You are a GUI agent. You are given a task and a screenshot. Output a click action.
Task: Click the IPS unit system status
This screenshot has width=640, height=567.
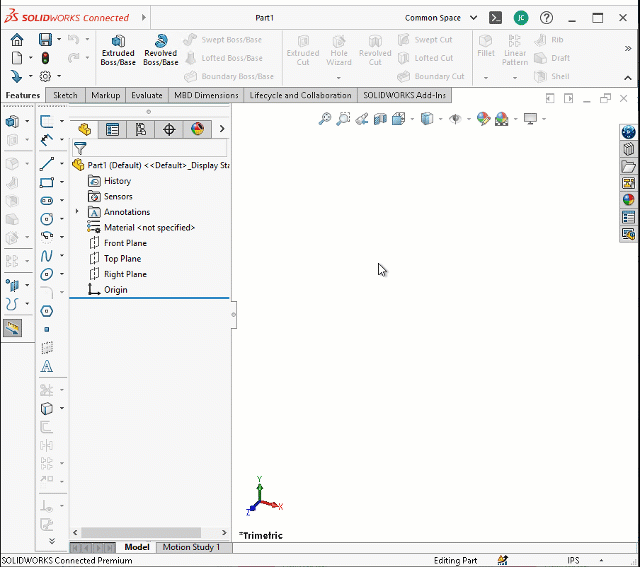[x=573, y=560]
